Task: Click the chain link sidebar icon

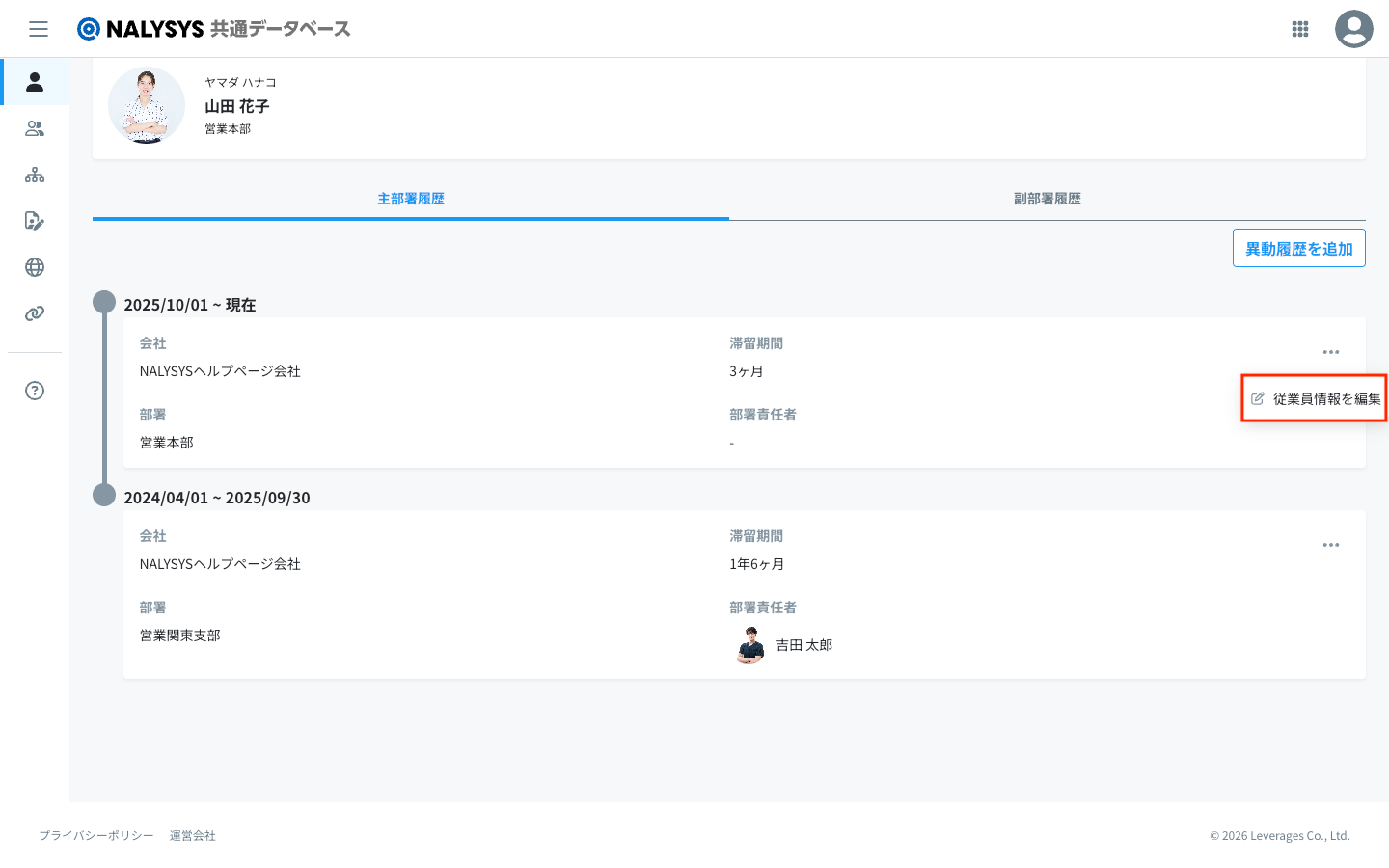Action: point(35,313)
